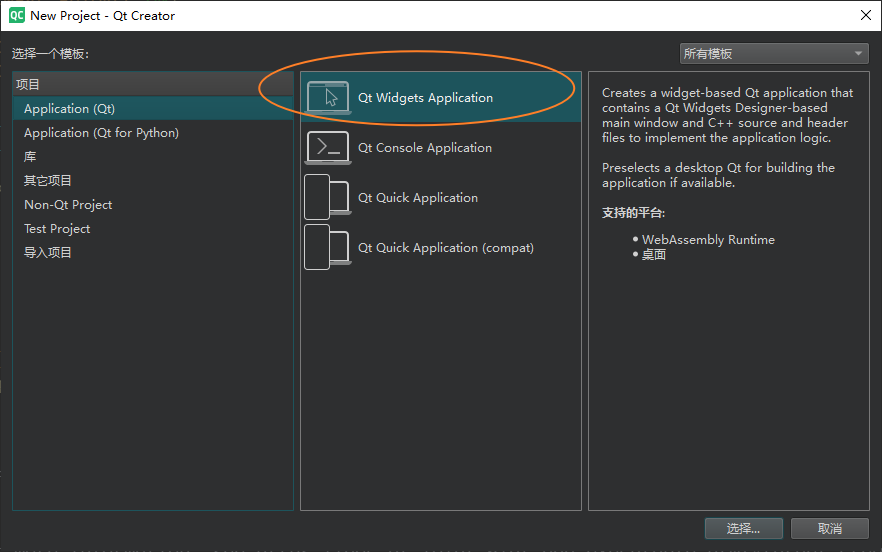Viewport: 882px width, 552px height.
Task: Click the 桌面 platform entry
Action: point(654,255)
